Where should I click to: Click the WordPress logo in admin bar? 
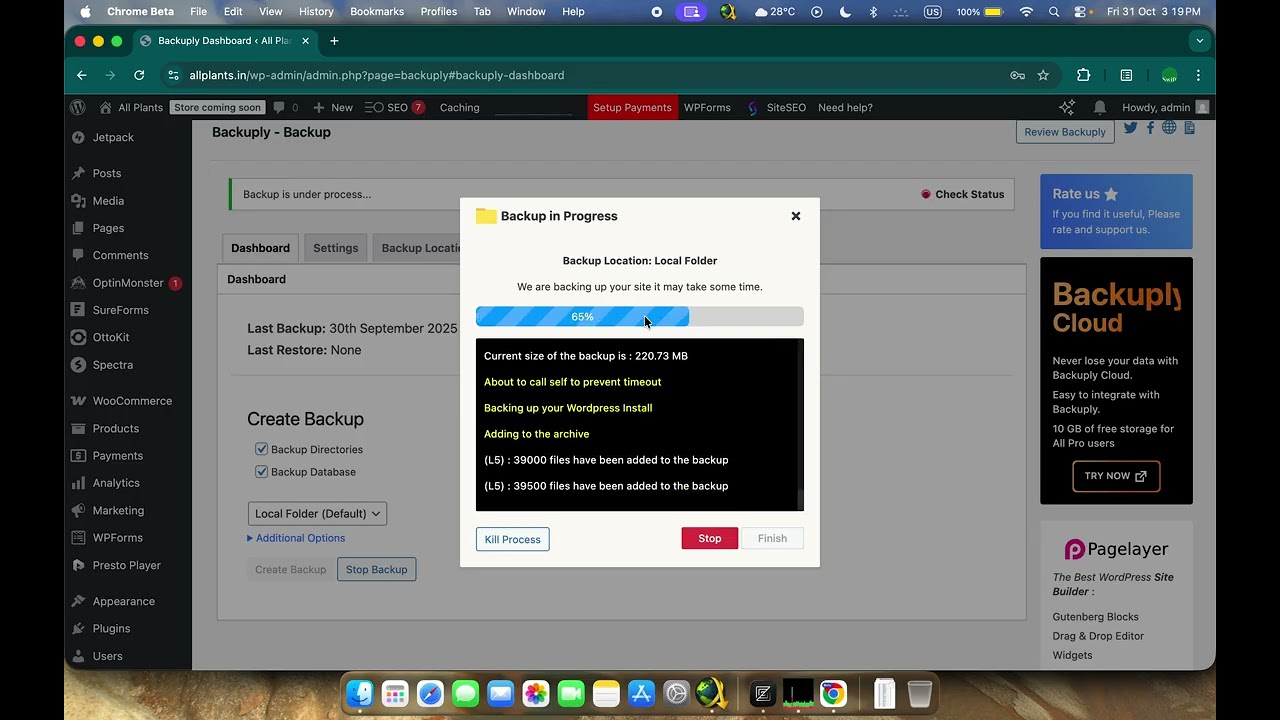pyautogui.click(x=78, y=107)
